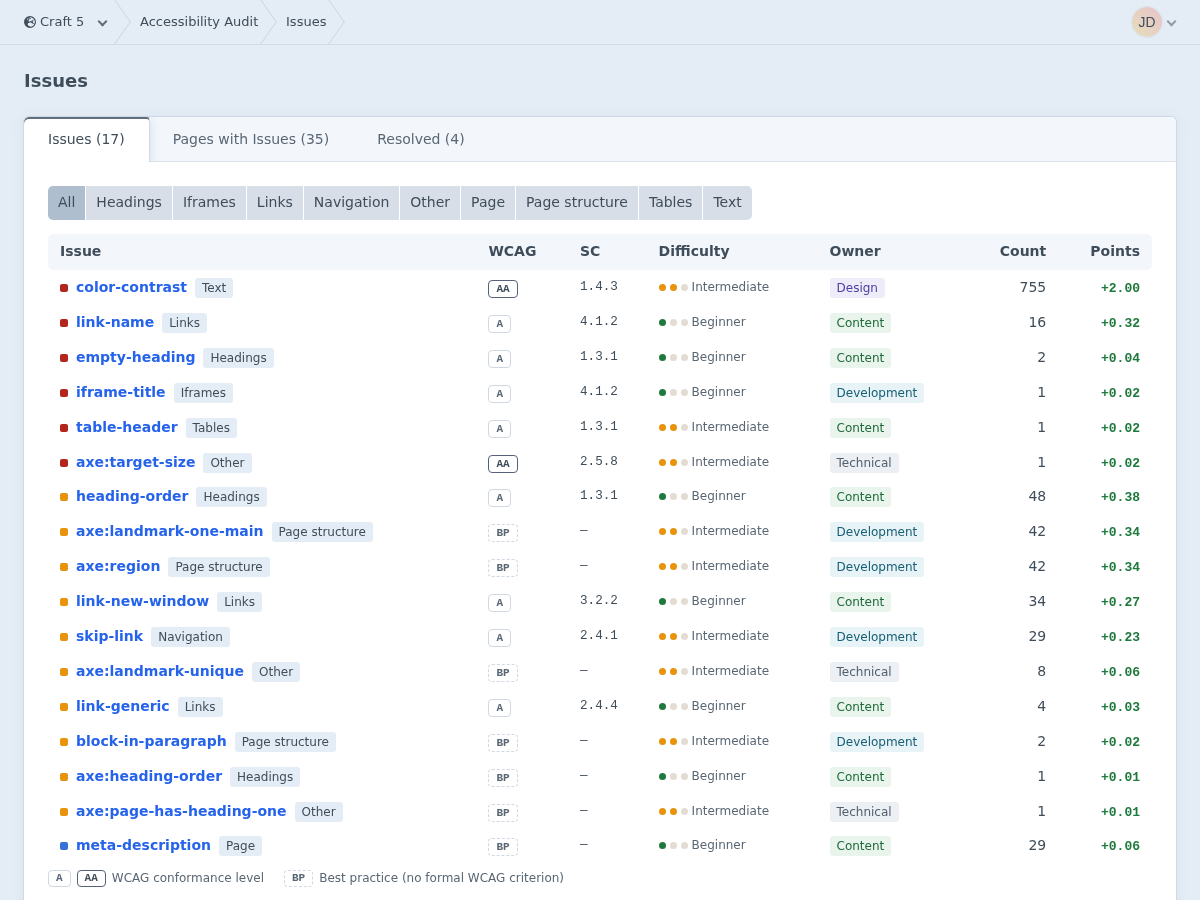Open the axe:region issue

[x=118, y=566]
